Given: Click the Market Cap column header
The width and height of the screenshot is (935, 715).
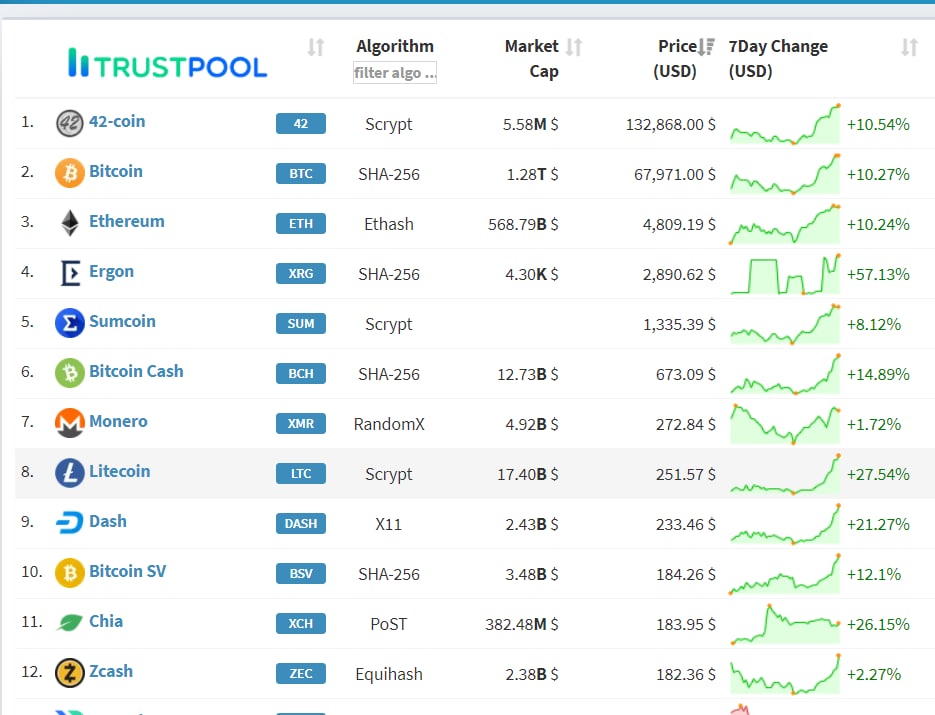Looking at the screenshot, I should point(532,58).
